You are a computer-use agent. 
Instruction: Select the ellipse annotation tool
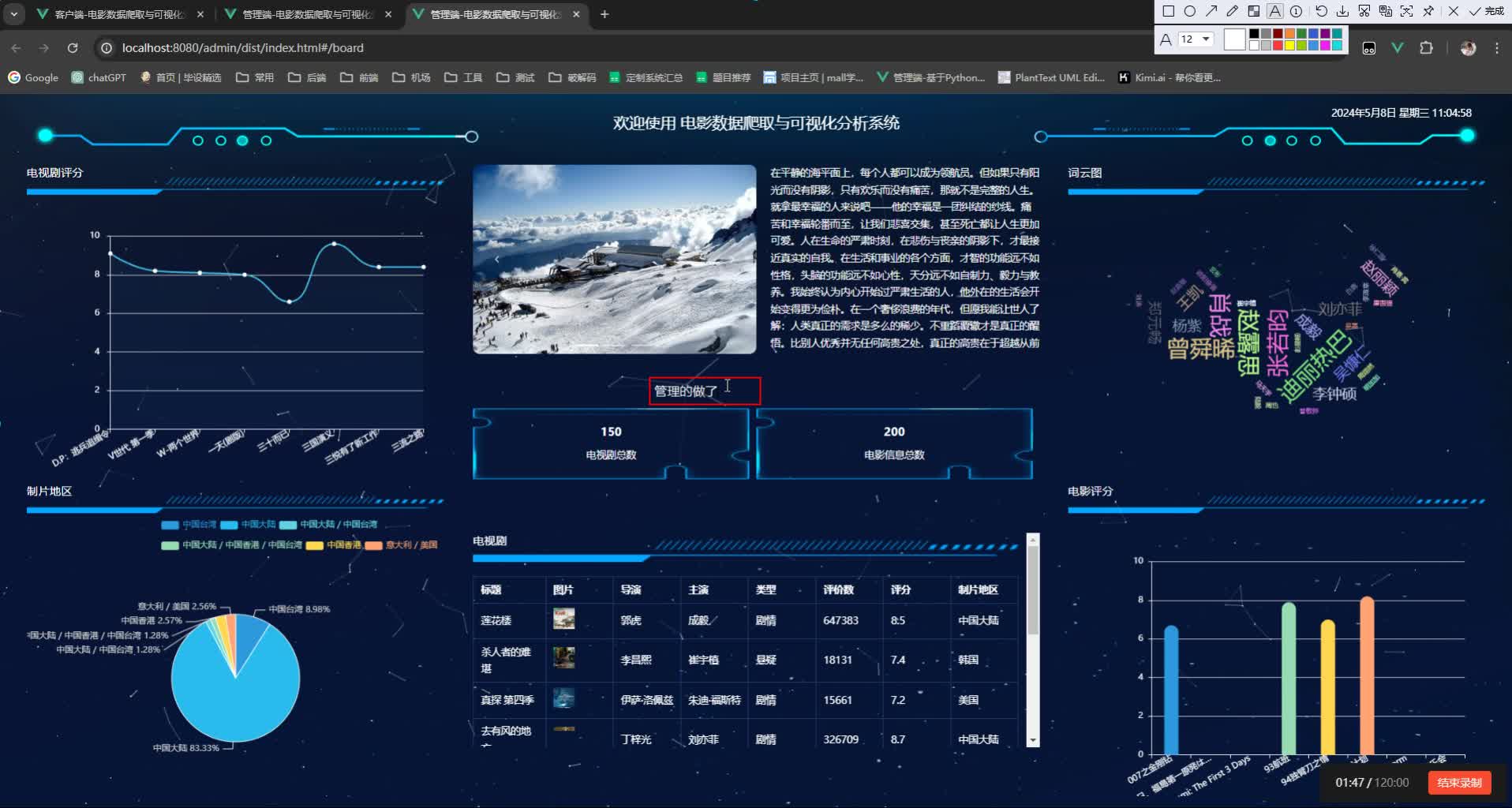pos(1190,11)
